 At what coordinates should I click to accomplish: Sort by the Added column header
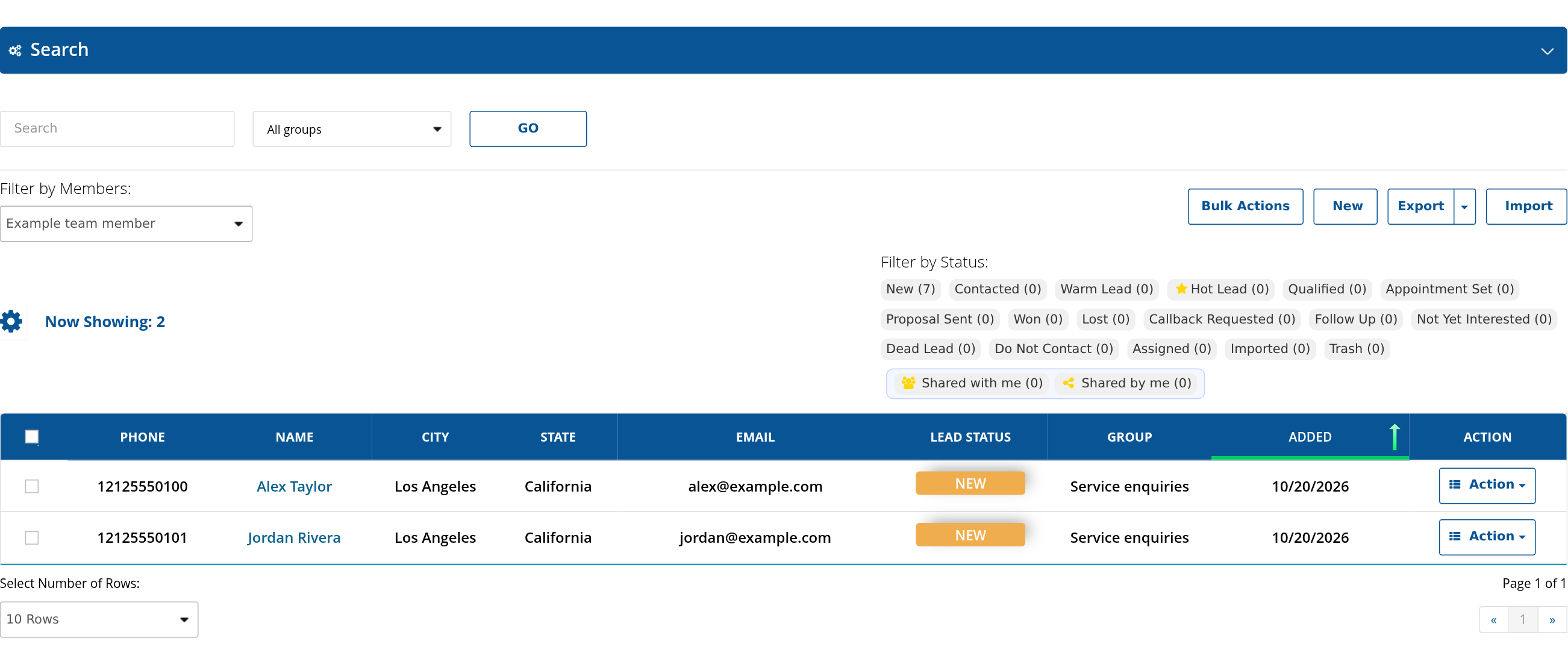point(1310,437)
